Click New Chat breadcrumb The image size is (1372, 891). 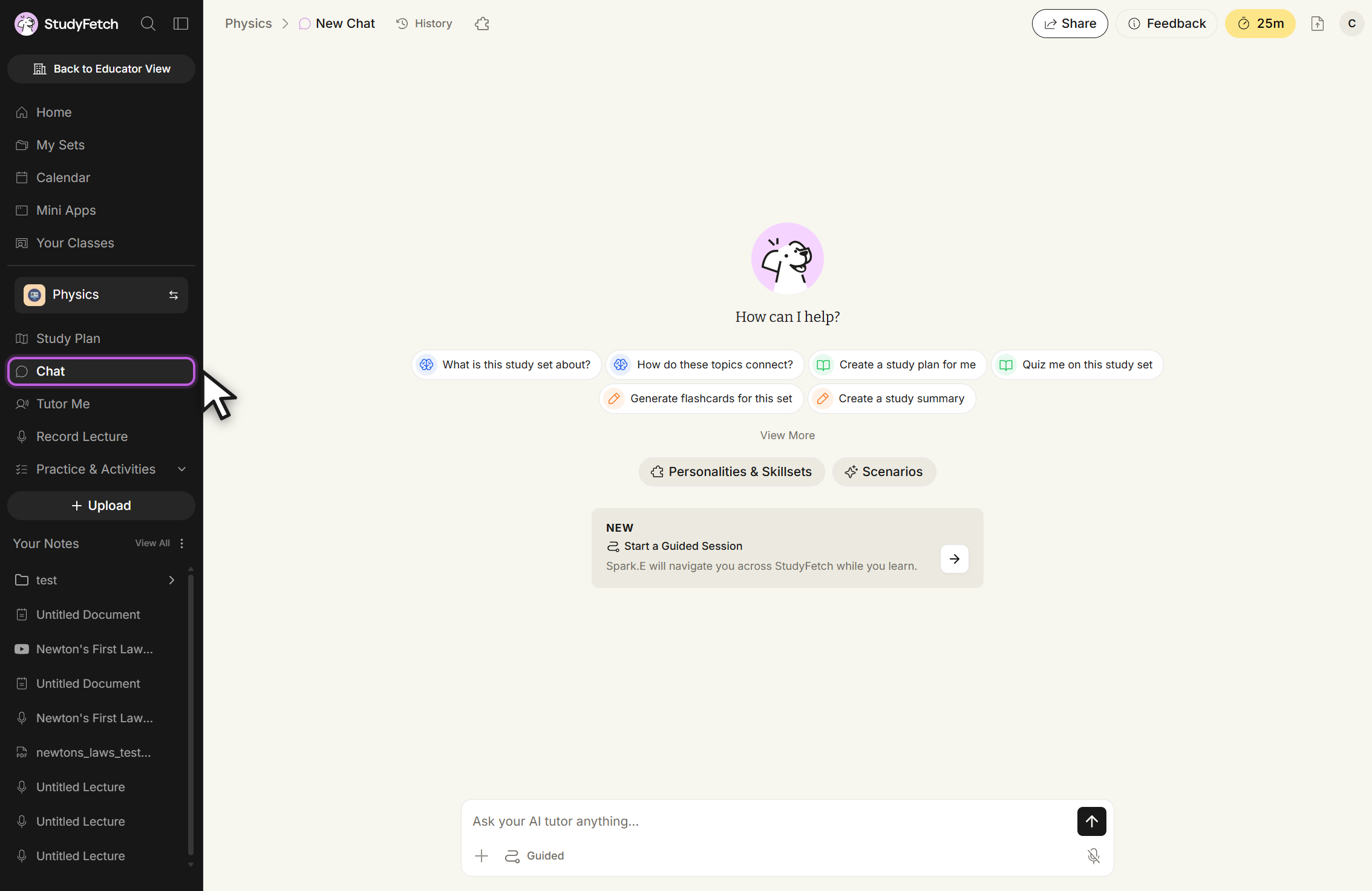click(x=337, y=24)
